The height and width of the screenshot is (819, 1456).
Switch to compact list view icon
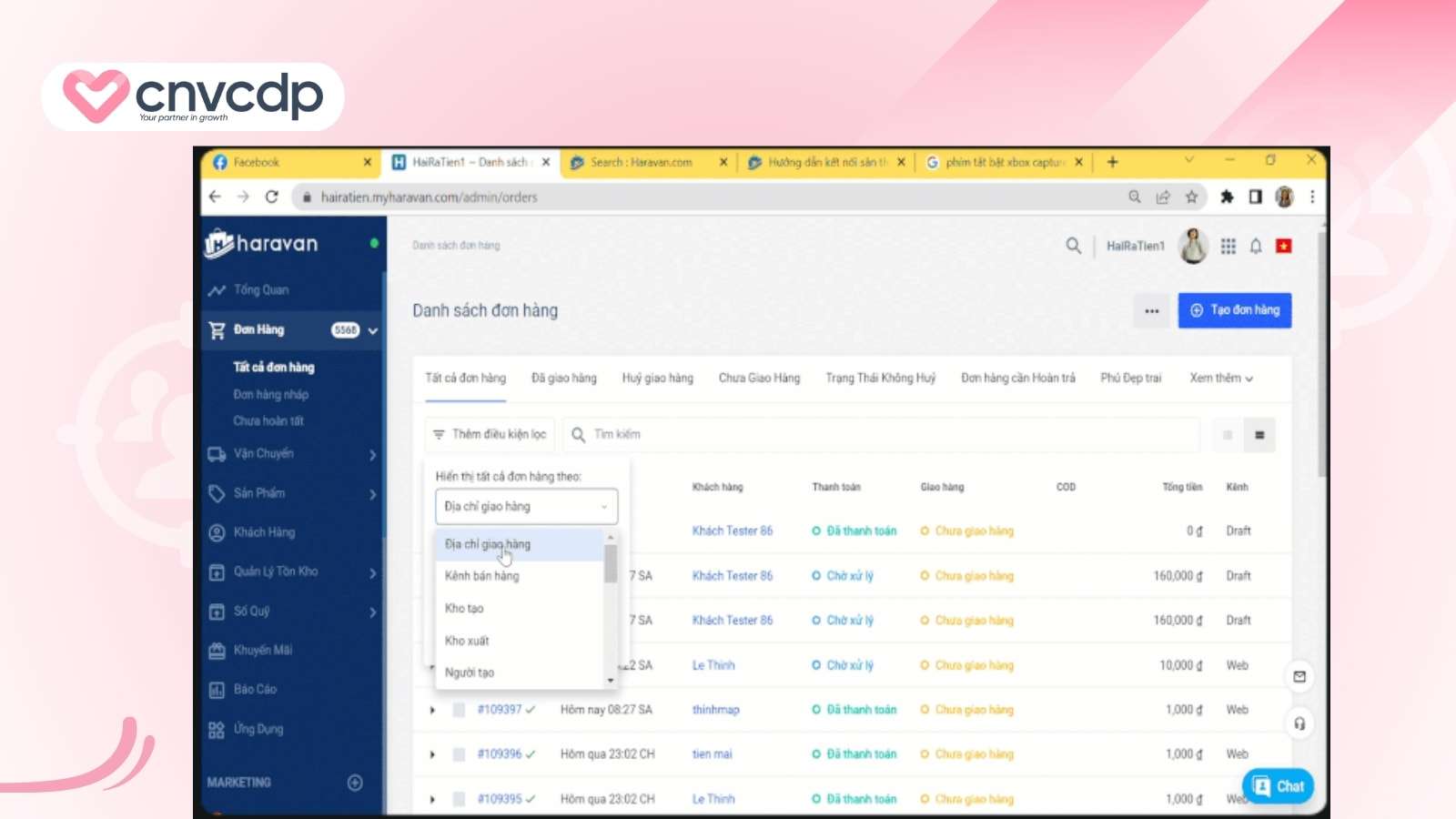click(1259, 434)
